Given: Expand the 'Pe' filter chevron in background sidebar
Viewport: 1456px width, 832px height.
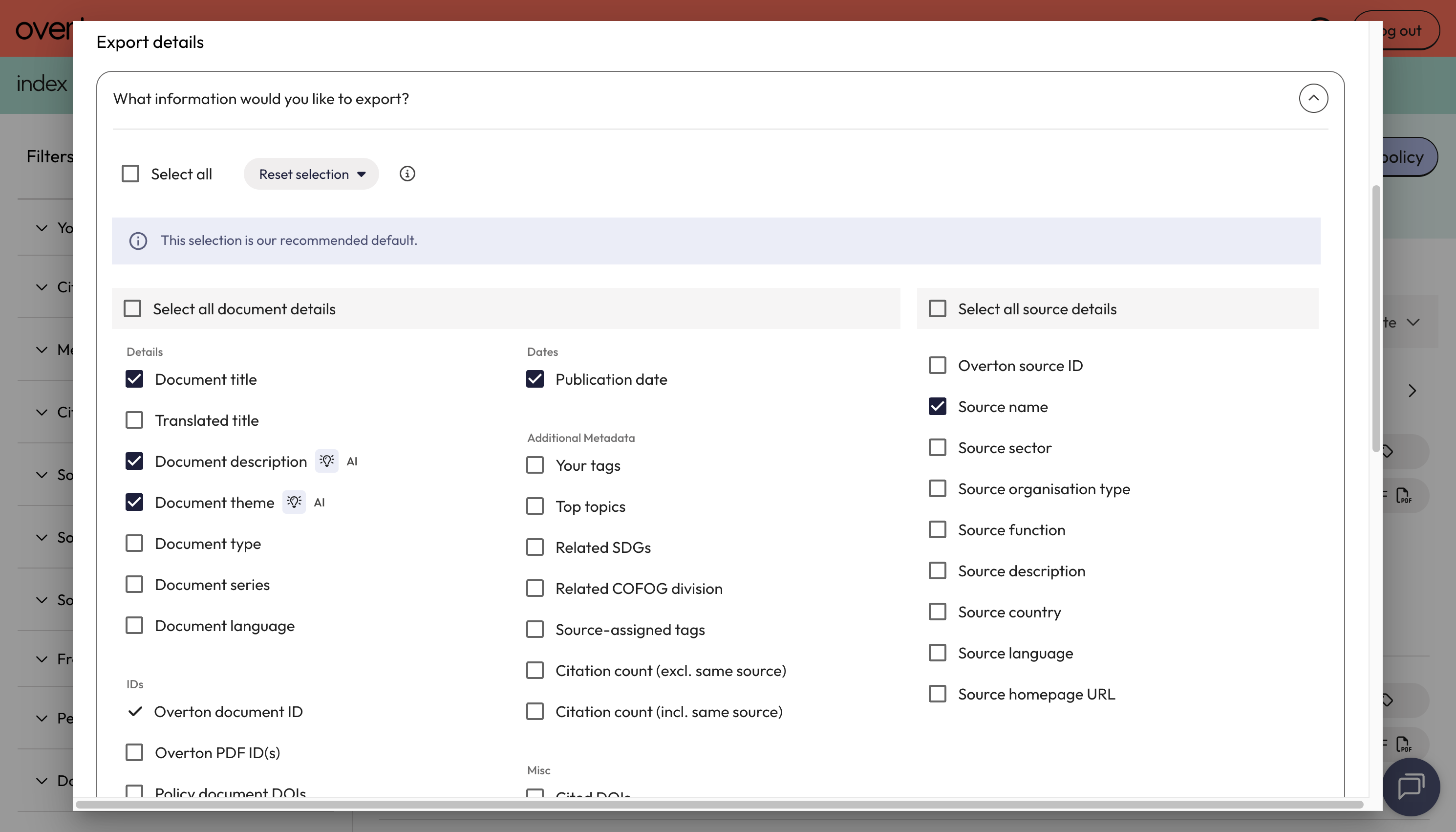Looking at the screenshot, I should 42,718.
